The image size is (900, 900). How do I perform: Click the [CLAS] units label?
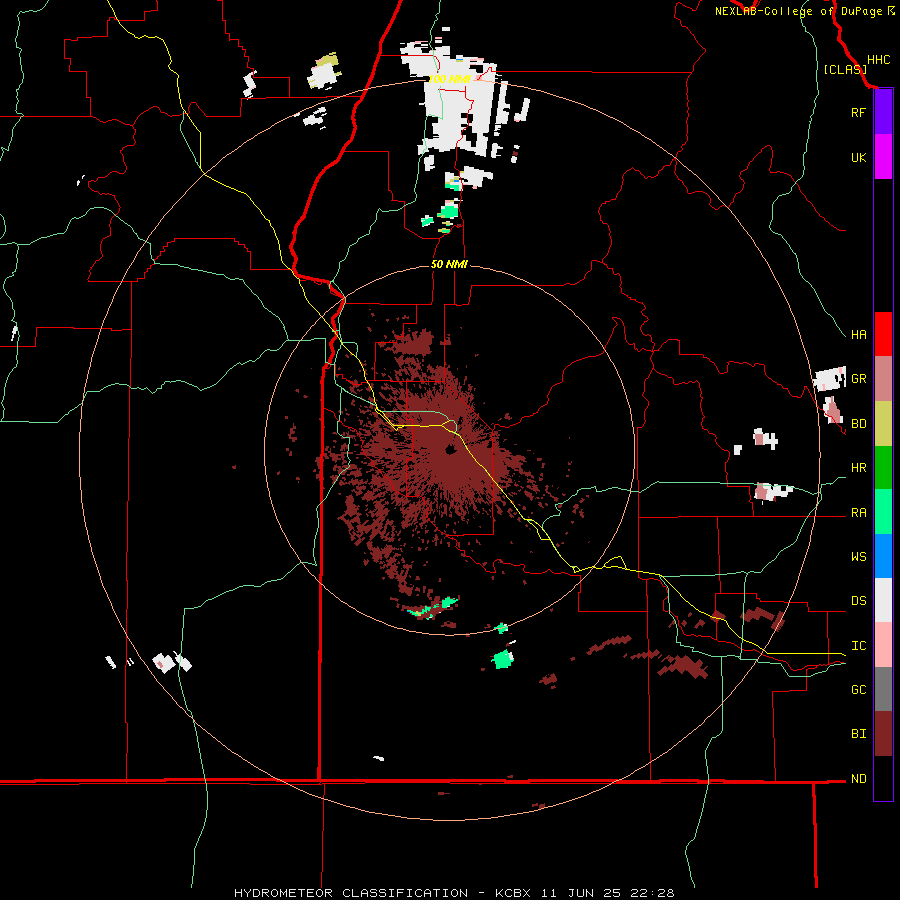(845, 70)
